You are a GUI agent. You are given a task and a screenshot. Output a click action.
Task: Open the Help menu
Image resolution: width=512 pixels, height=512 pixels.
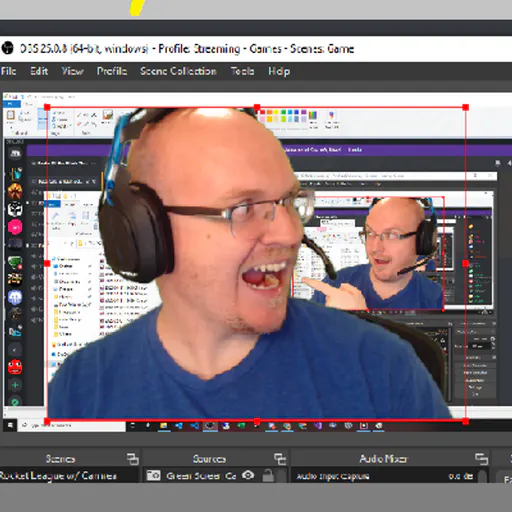pyautogui.click(x=279, y=71)
